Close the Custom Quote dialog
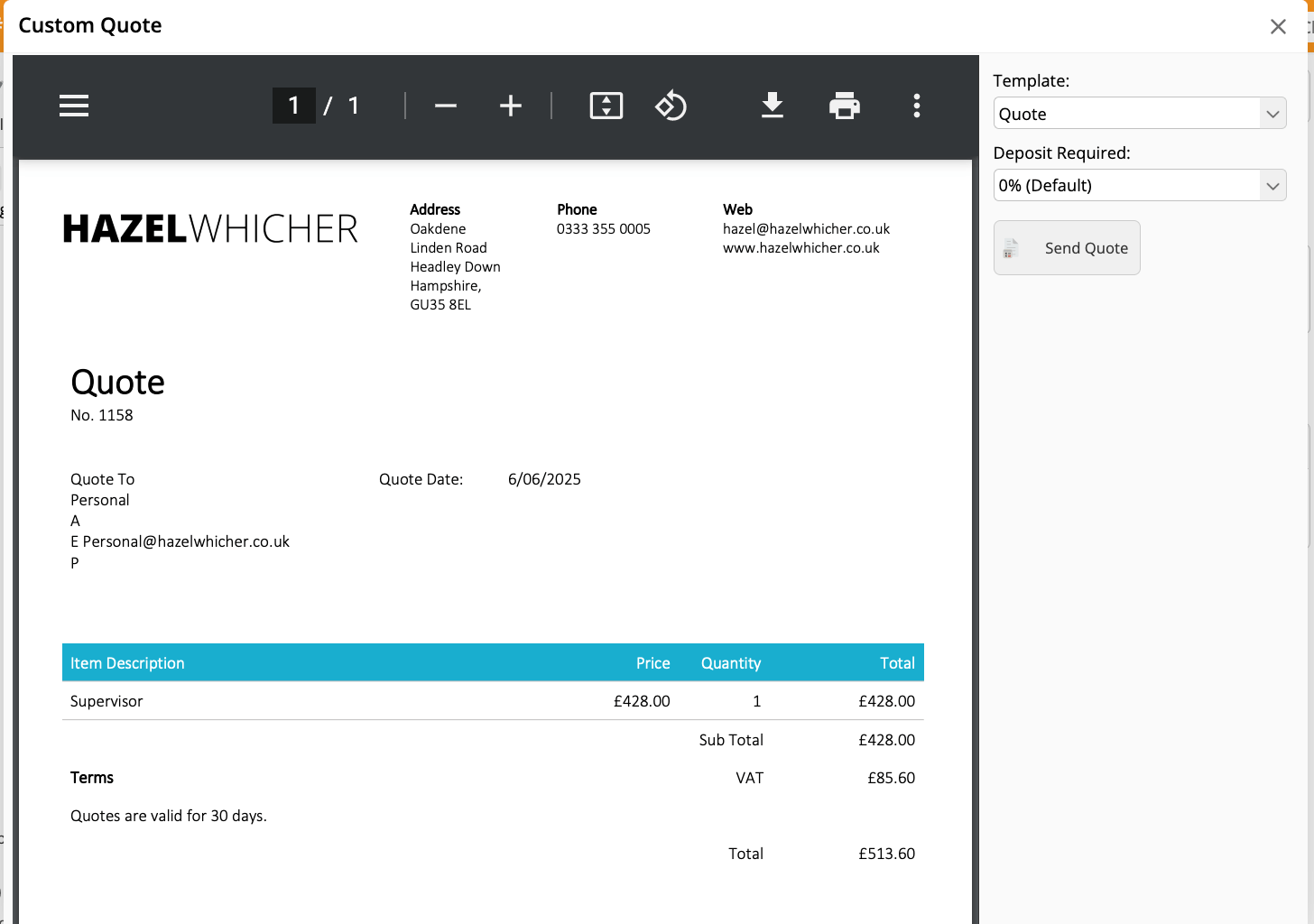Screen dimensions: 1314x924 [1278, 26]
